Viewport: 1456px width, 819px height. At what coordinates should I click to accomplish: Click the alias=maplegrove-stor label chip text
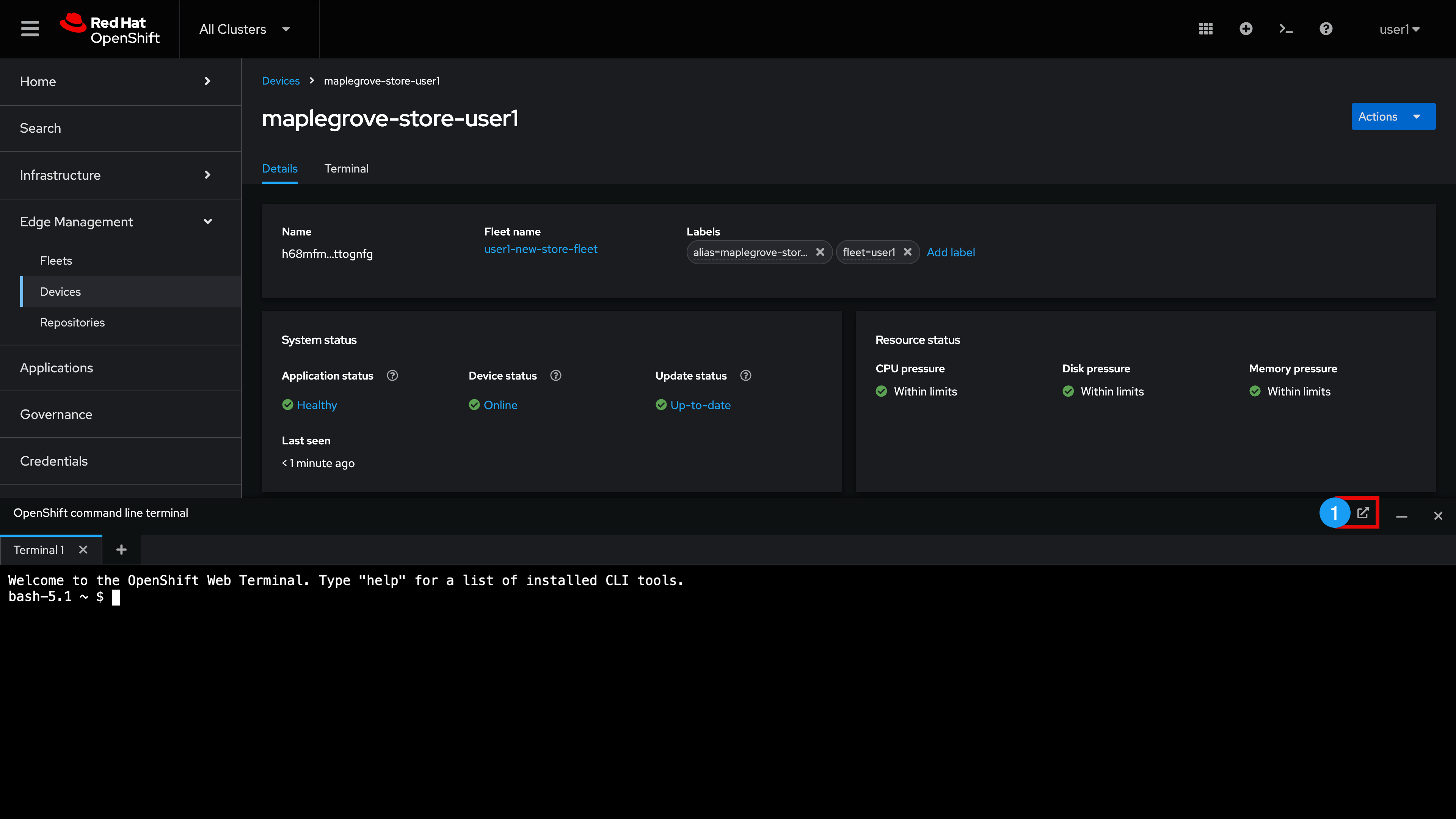click(750, 252)
